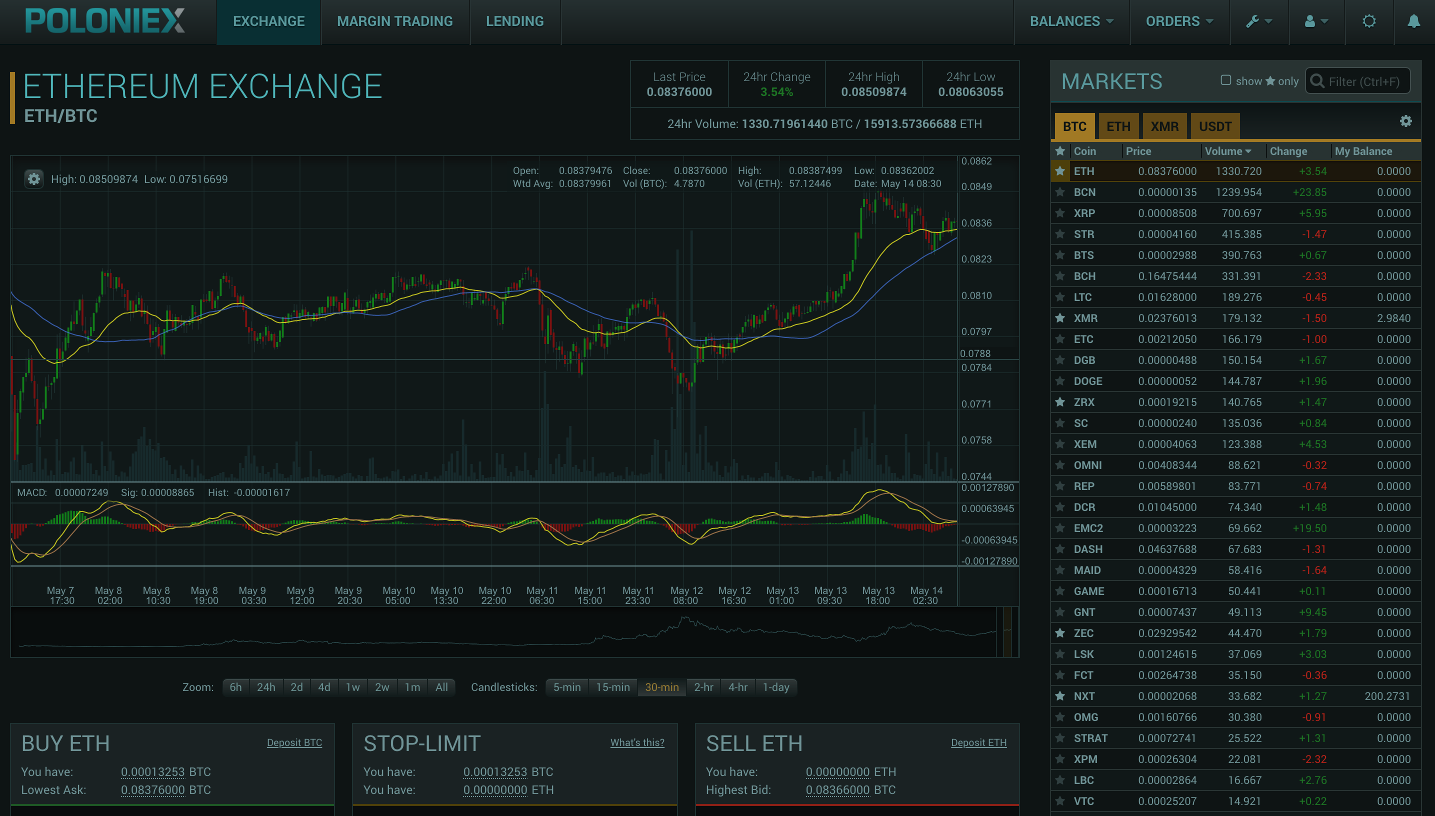Open the Margin Trading tab
Image resolution: width=1435 pixels, height=816 pixels.
[x=395, y=21]
